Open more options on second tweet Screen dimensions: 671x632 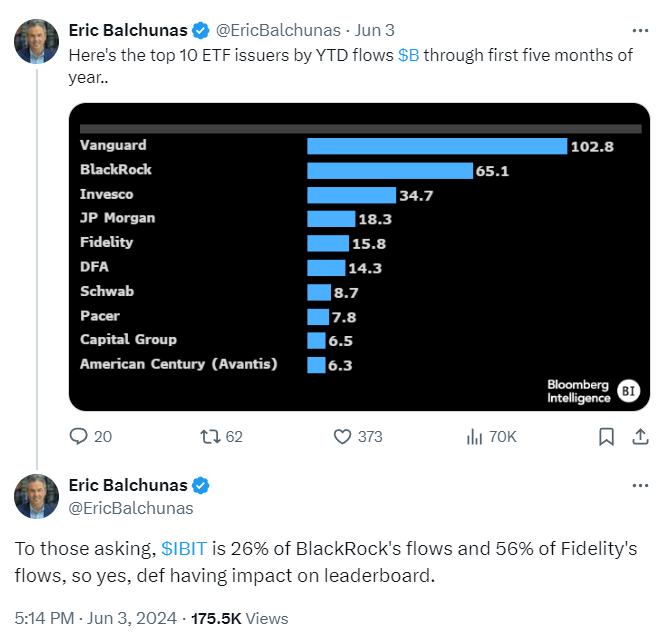pyautogui.click(x=640, y=486)
